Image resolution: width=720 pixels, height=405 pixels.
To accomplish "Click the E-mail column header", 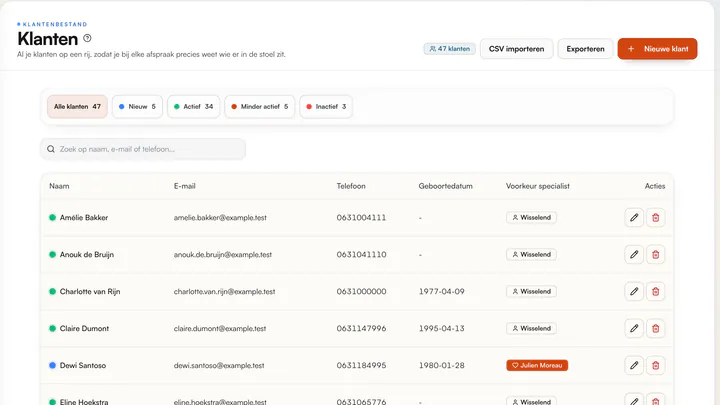I will coord(185,186).
